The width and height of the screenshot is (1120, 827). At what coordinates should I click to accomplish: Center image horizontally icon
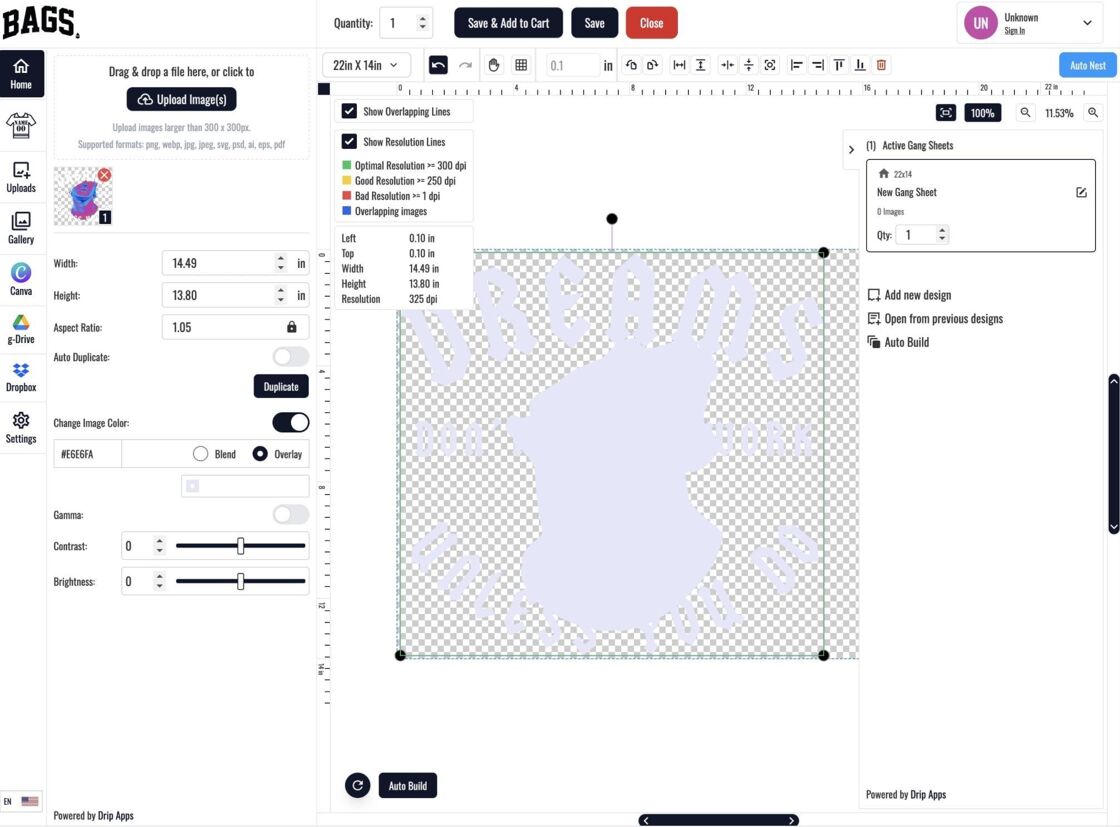(727, 65)
